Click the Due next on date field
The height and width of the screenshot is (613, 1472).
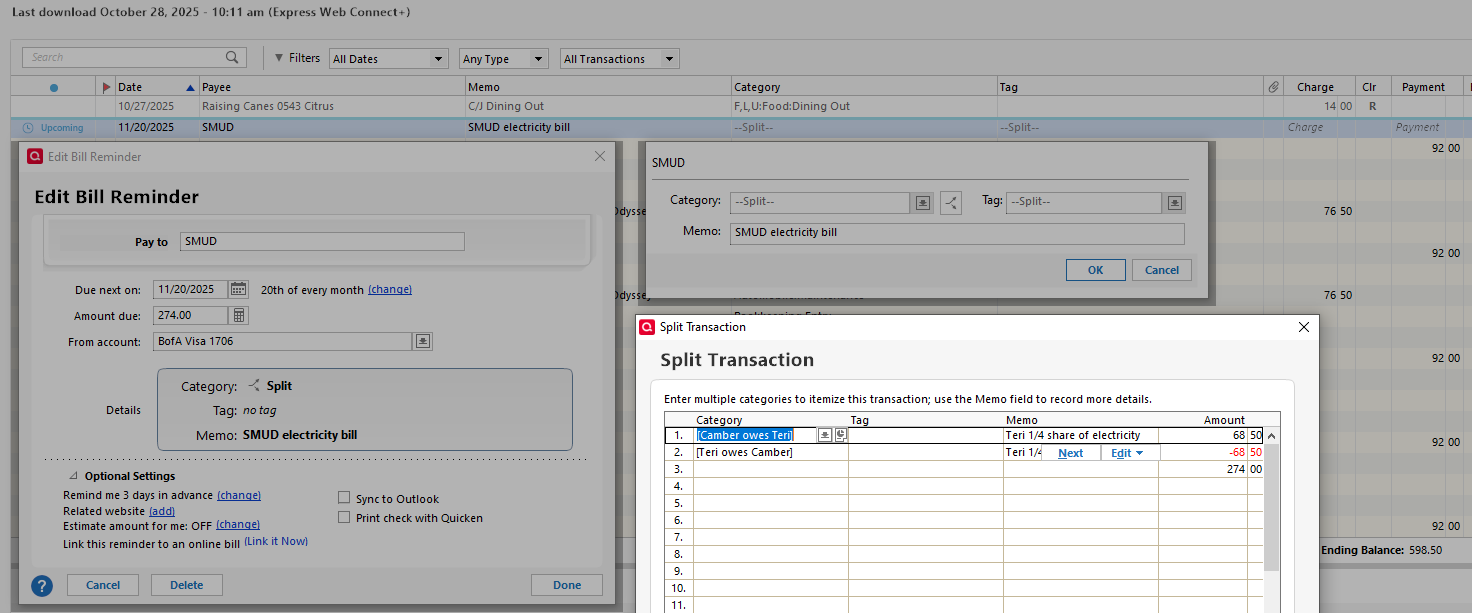click(190, 290)
